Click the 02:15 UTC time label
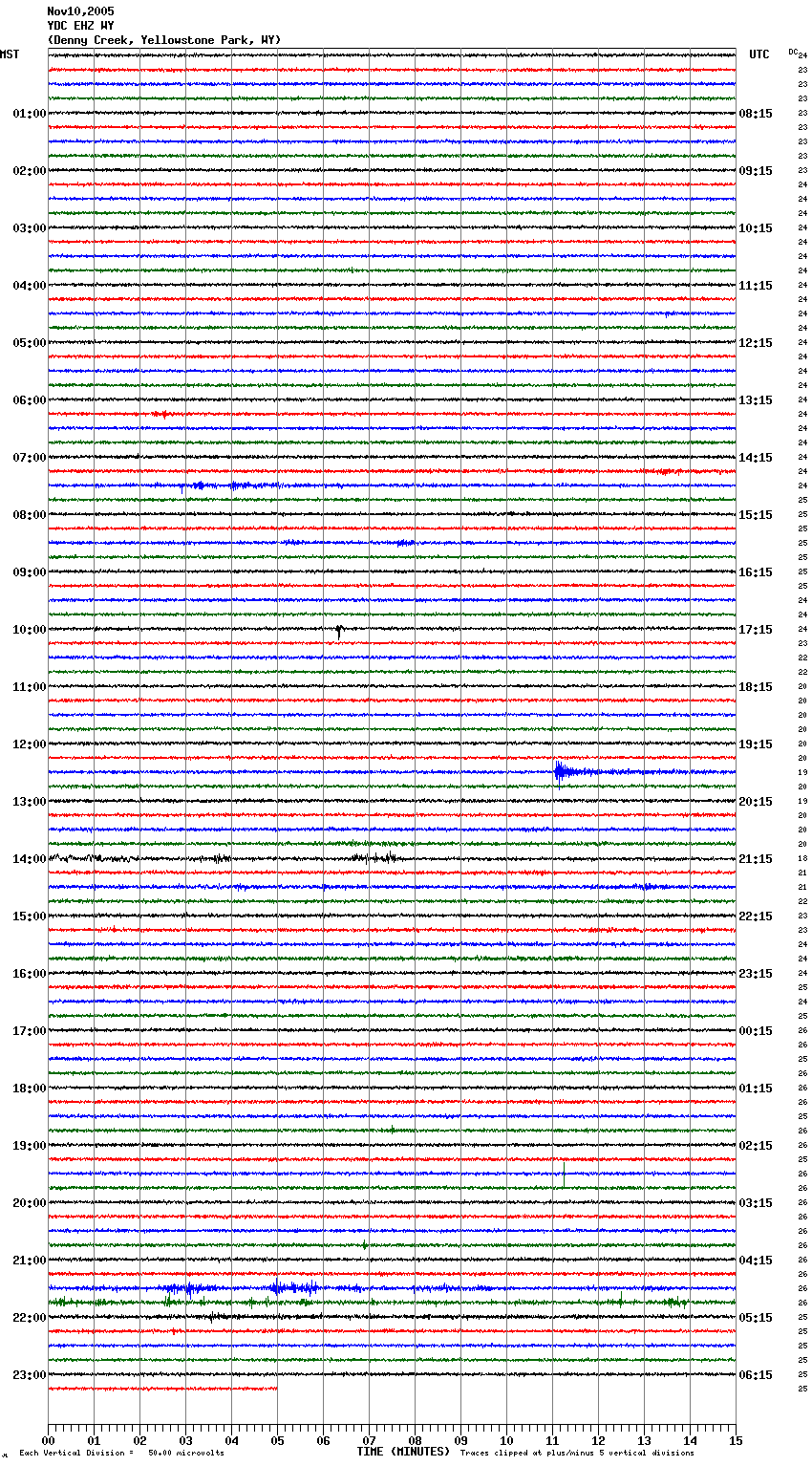The height and width of the screenshot is (1466, 812). click(756, 1146)
